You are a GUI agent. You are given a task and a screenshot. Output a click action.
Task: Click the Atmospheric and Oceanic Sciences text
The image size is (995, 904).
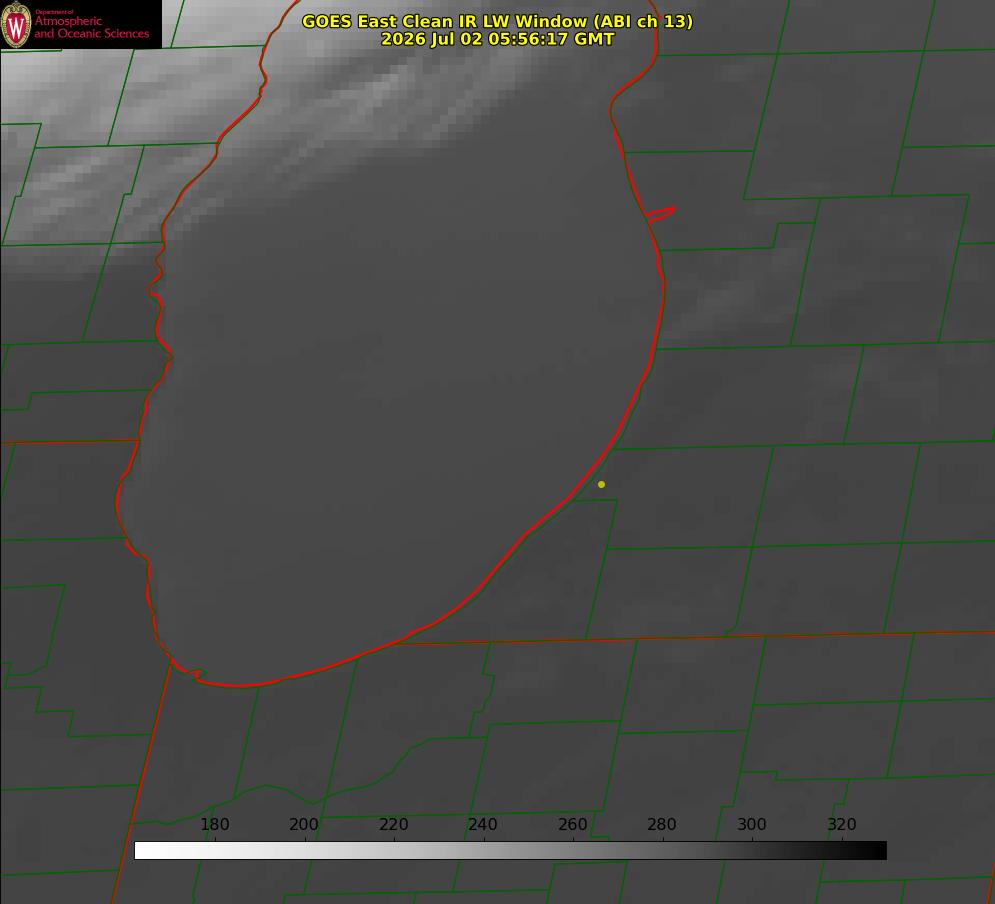point(91,27)
